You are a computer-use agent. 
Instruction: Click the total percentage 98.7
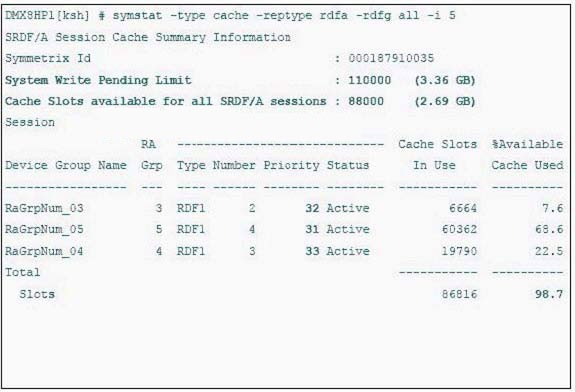point(549,294)
